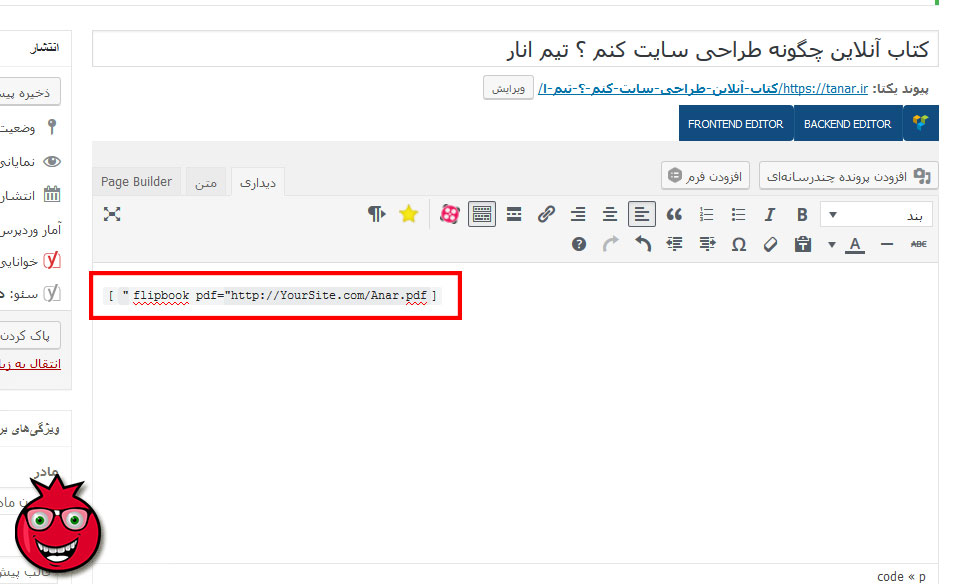The image size is (956, 584).
Task: Click the yellow star shortcode icon
Action: (x=408, y=214)
